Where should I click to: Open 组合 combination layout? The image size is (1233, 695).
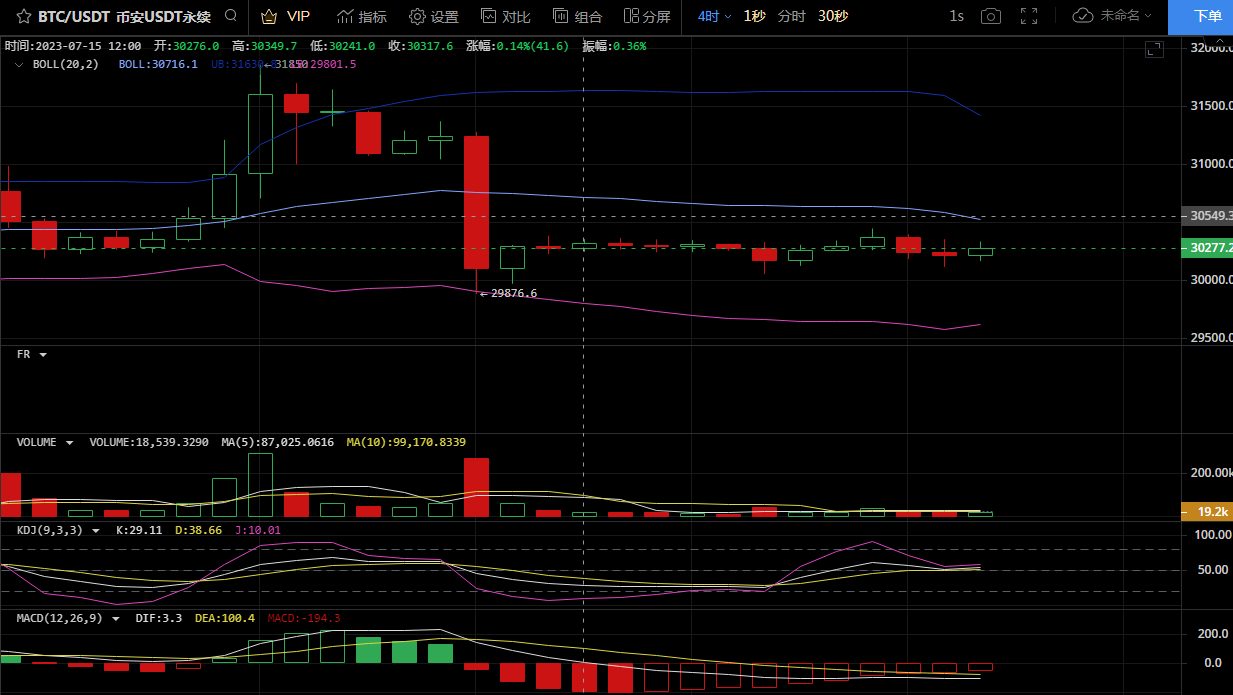[577, 16]
